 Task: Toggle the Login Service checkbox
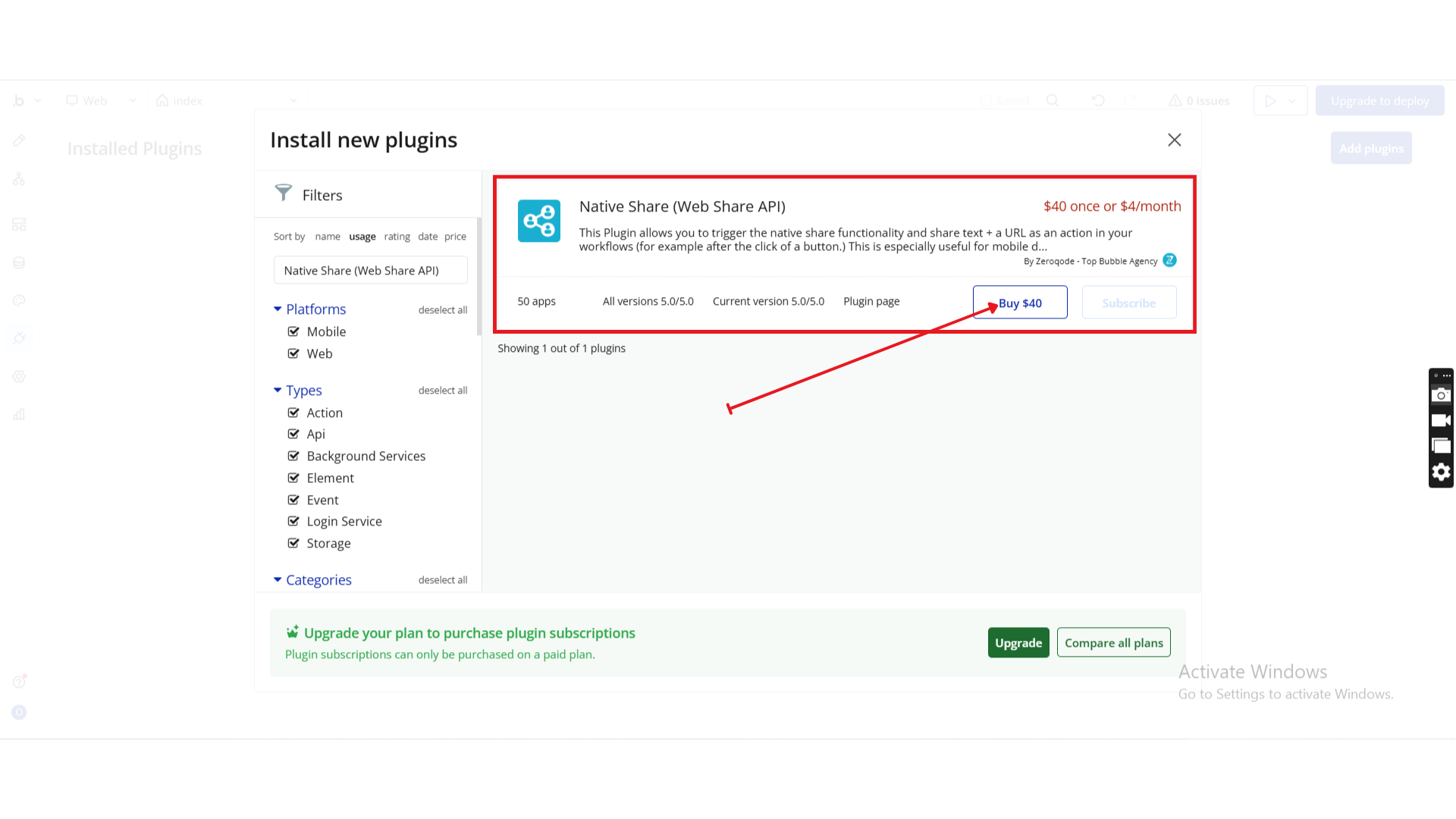point(293,521)
